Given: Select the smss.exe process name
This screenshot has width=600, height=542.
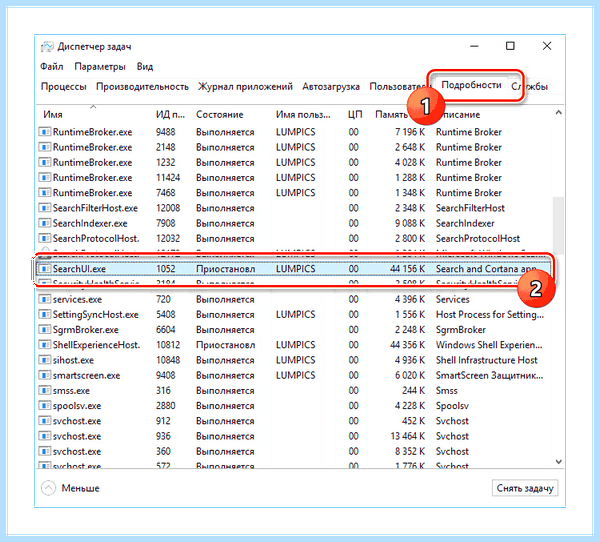Looking at the screenshot, I should pyautogui.click(x=71, y=390).
